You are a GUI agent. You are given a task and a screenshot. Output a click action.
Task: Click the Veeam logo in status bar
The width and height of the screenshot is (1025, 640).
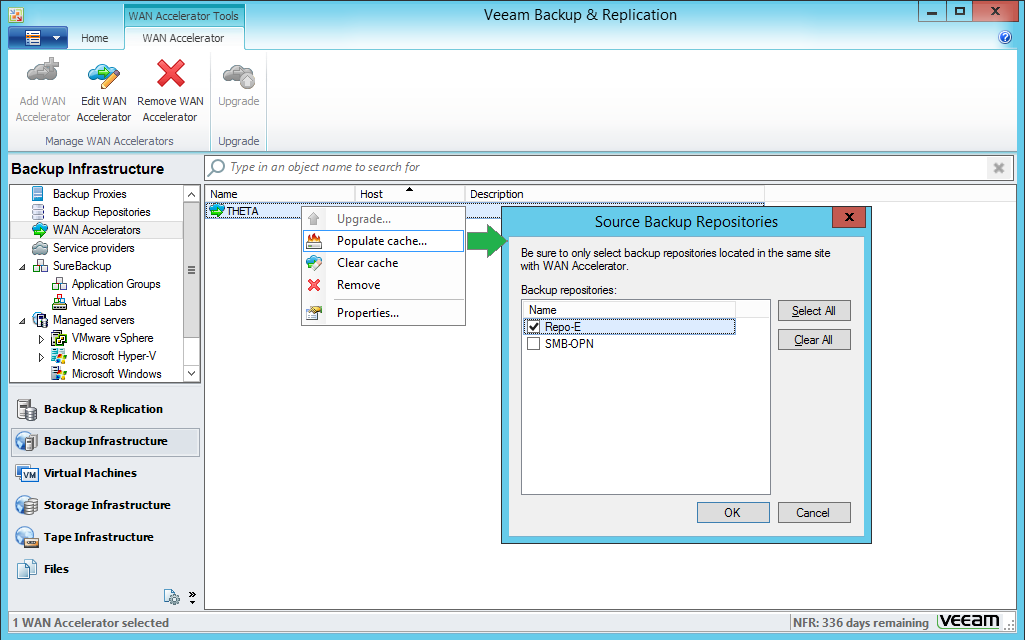pos(969,621)
